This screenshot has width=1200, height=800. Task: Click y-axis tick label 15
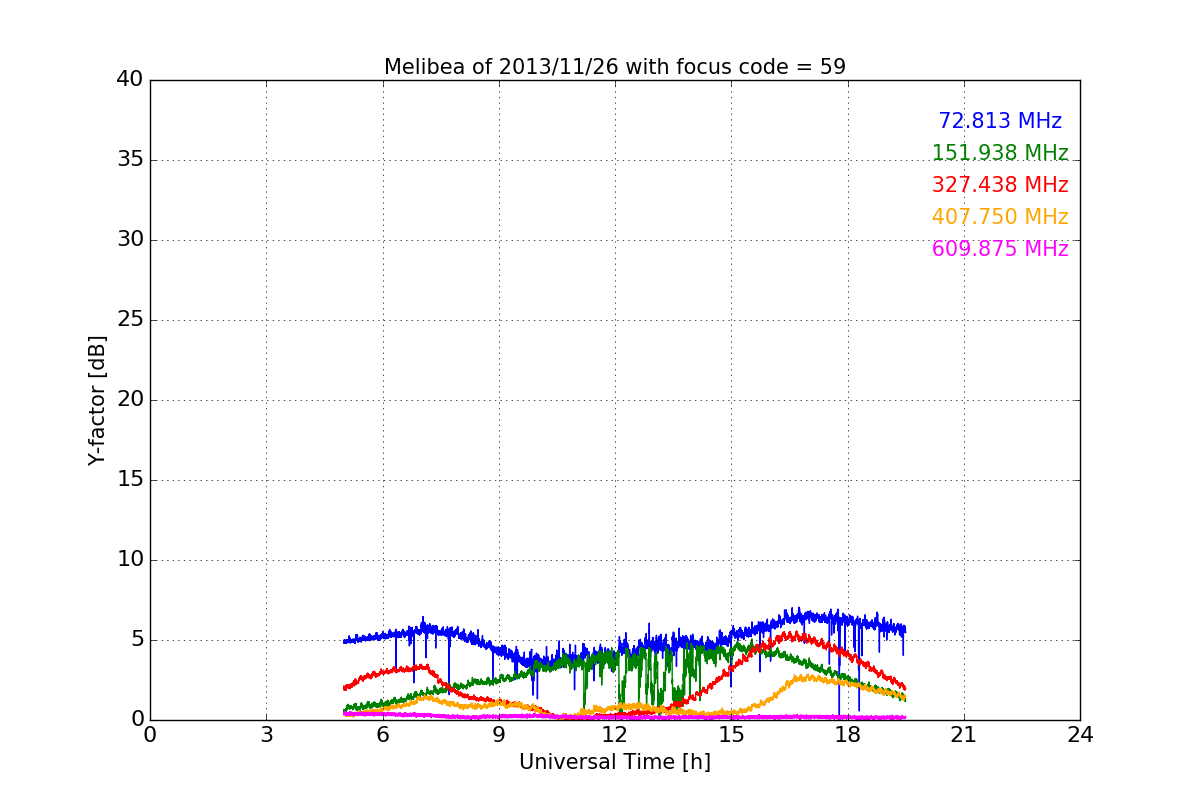pos(130,480)
